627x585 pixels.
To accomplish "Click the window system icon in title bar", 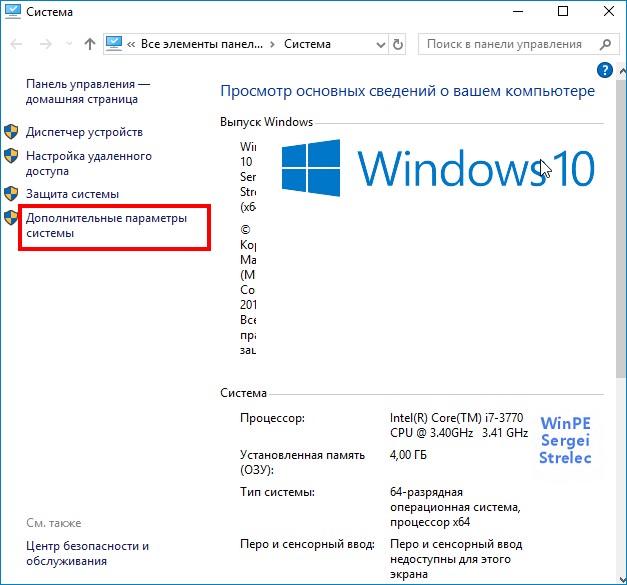I will 12,12.
